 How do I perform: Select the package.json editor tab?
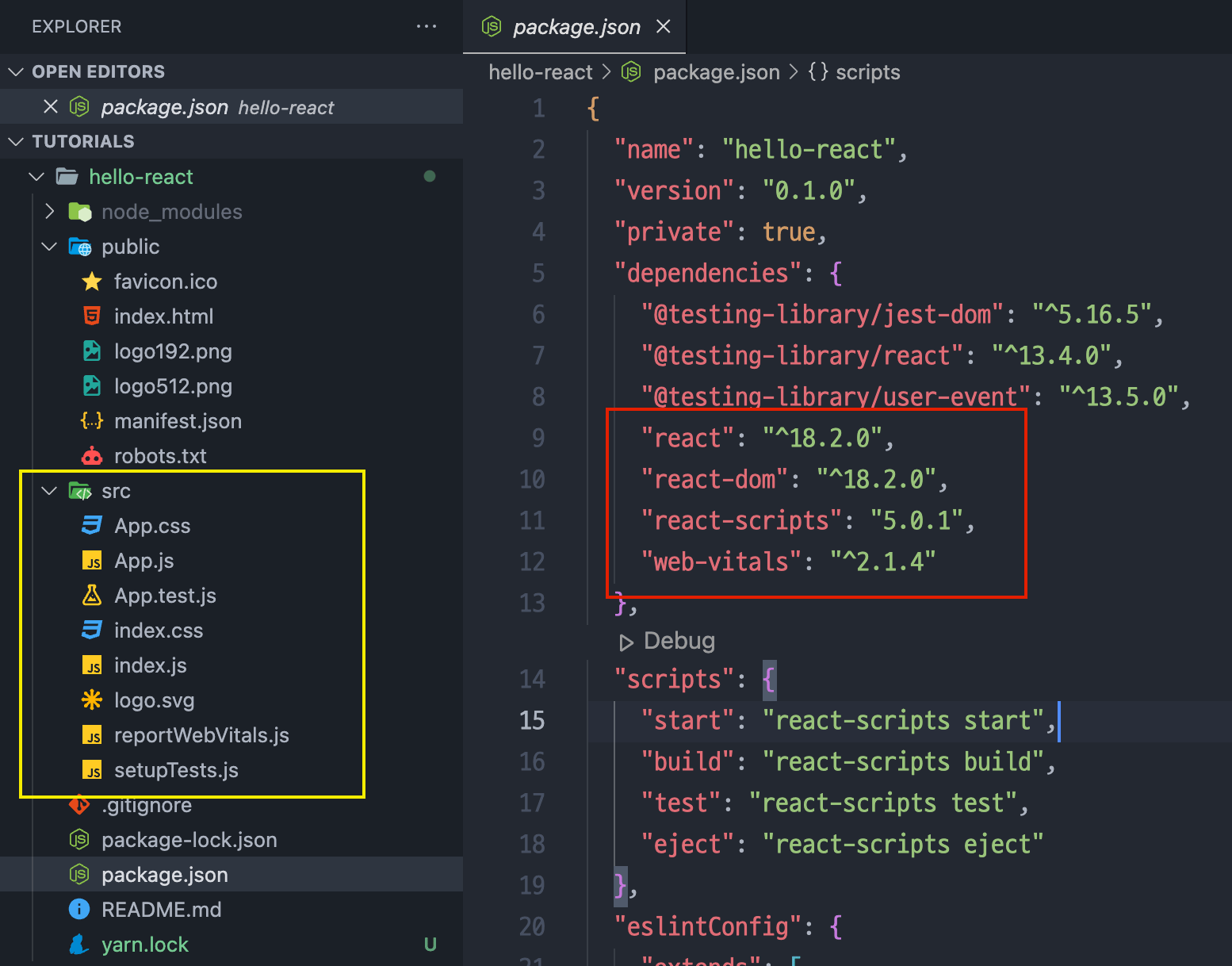(x=576, y=27)
